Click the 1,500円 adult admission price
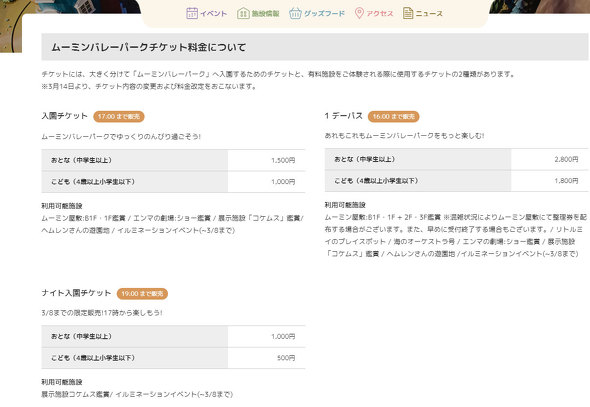The height and width of the screenshot is (407, 590). click(x=283, y=160)
